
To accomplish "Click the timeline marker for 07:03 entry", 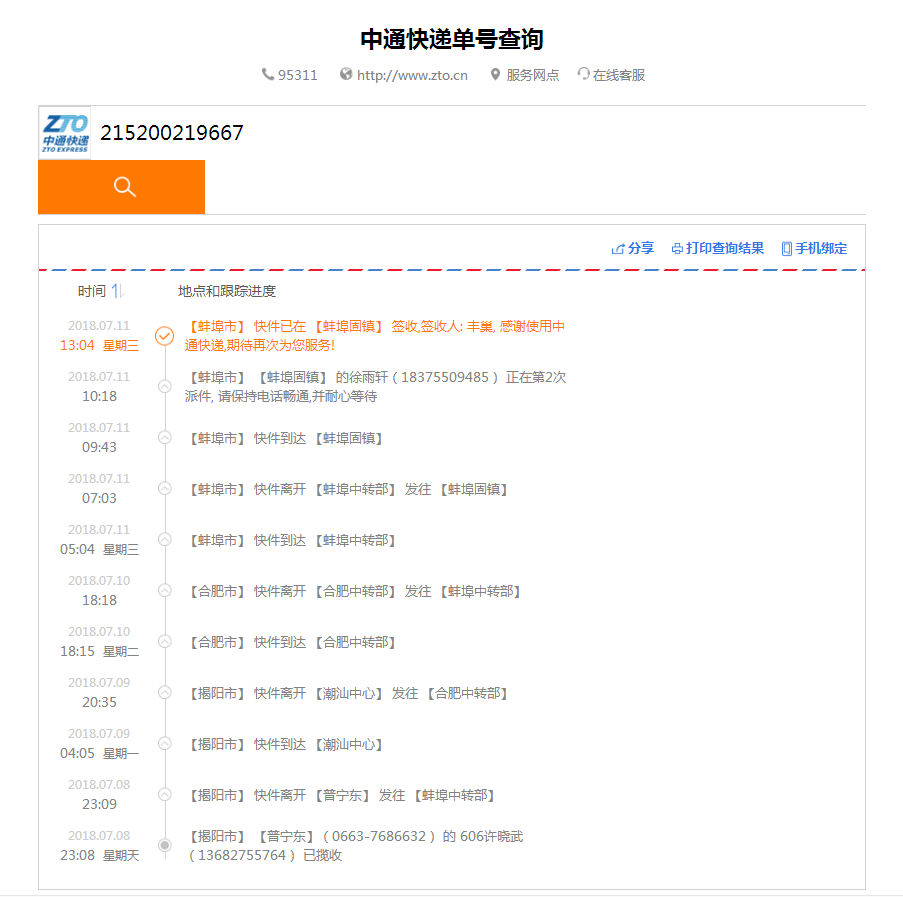I will tap(165, 489).
